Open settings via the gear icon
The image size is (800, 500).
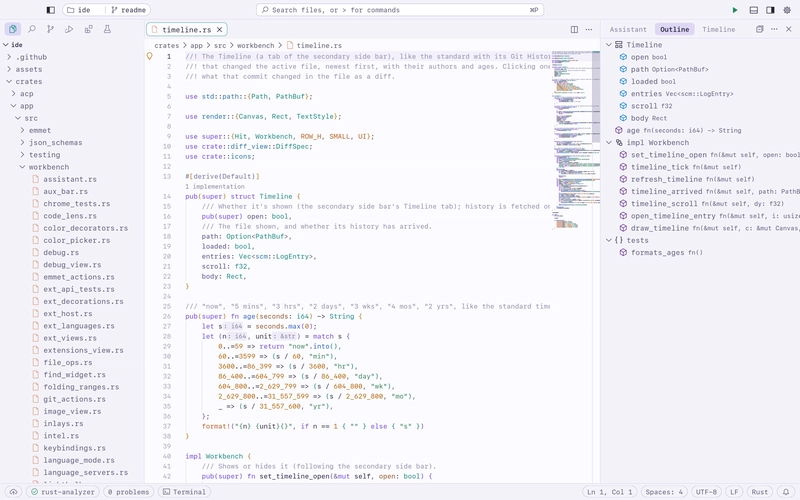[787, 10]
